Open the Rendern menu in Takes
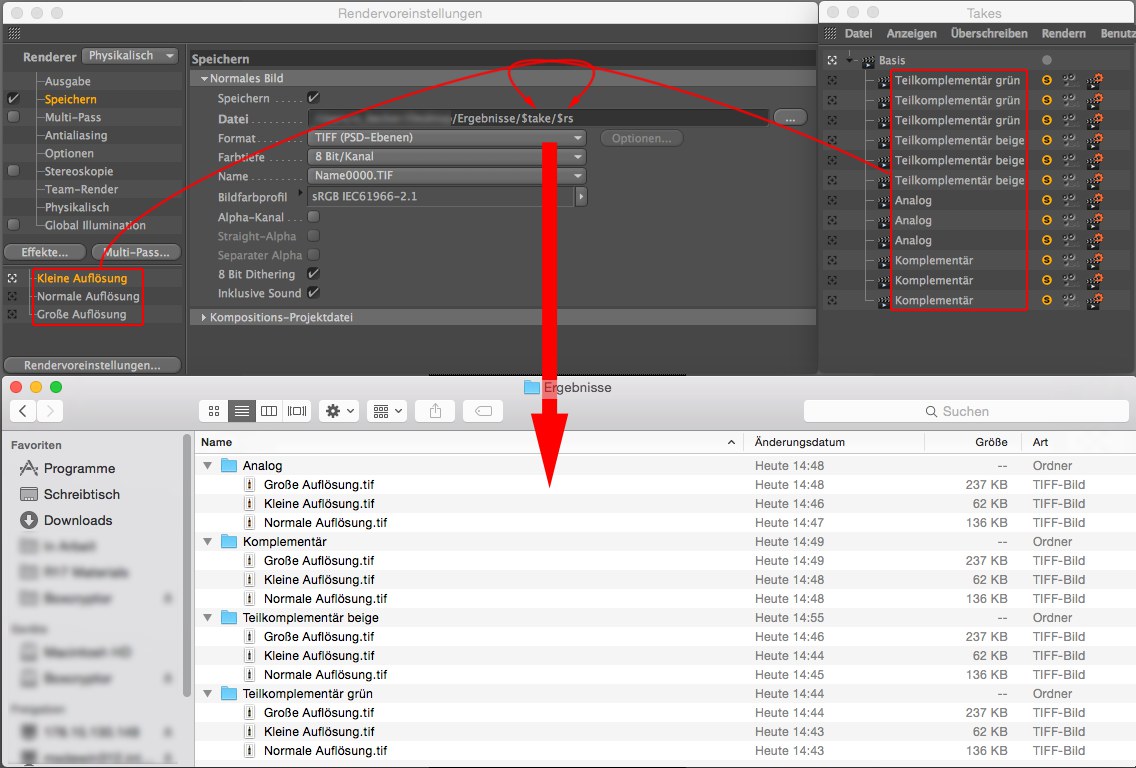This screenshot has width=1136, height=768. (x=1063, y=33)
